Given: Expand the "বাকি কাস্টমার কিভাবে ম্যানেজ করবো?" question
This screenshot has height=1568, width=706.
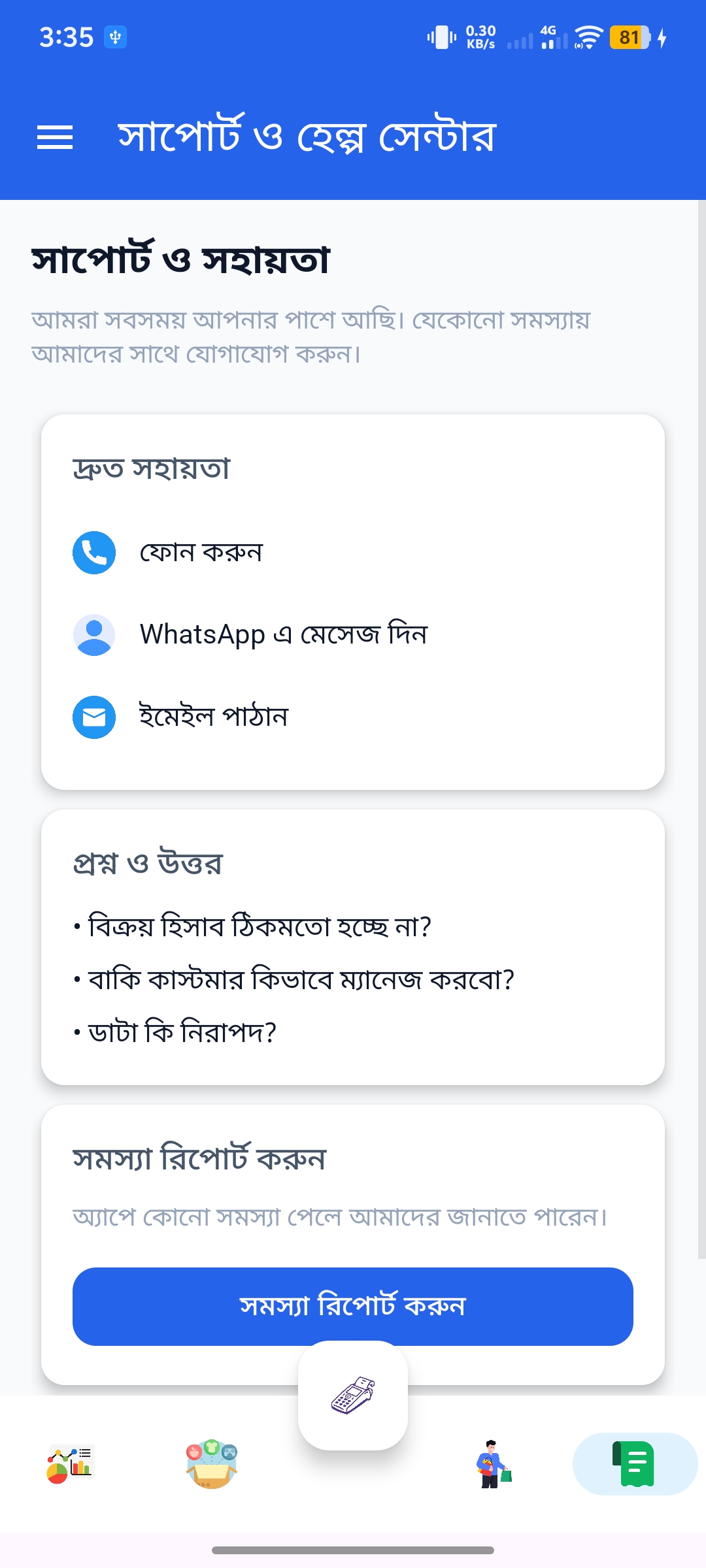Looking at the screenshot, I should pyautogui.click(x=301, y=980).
